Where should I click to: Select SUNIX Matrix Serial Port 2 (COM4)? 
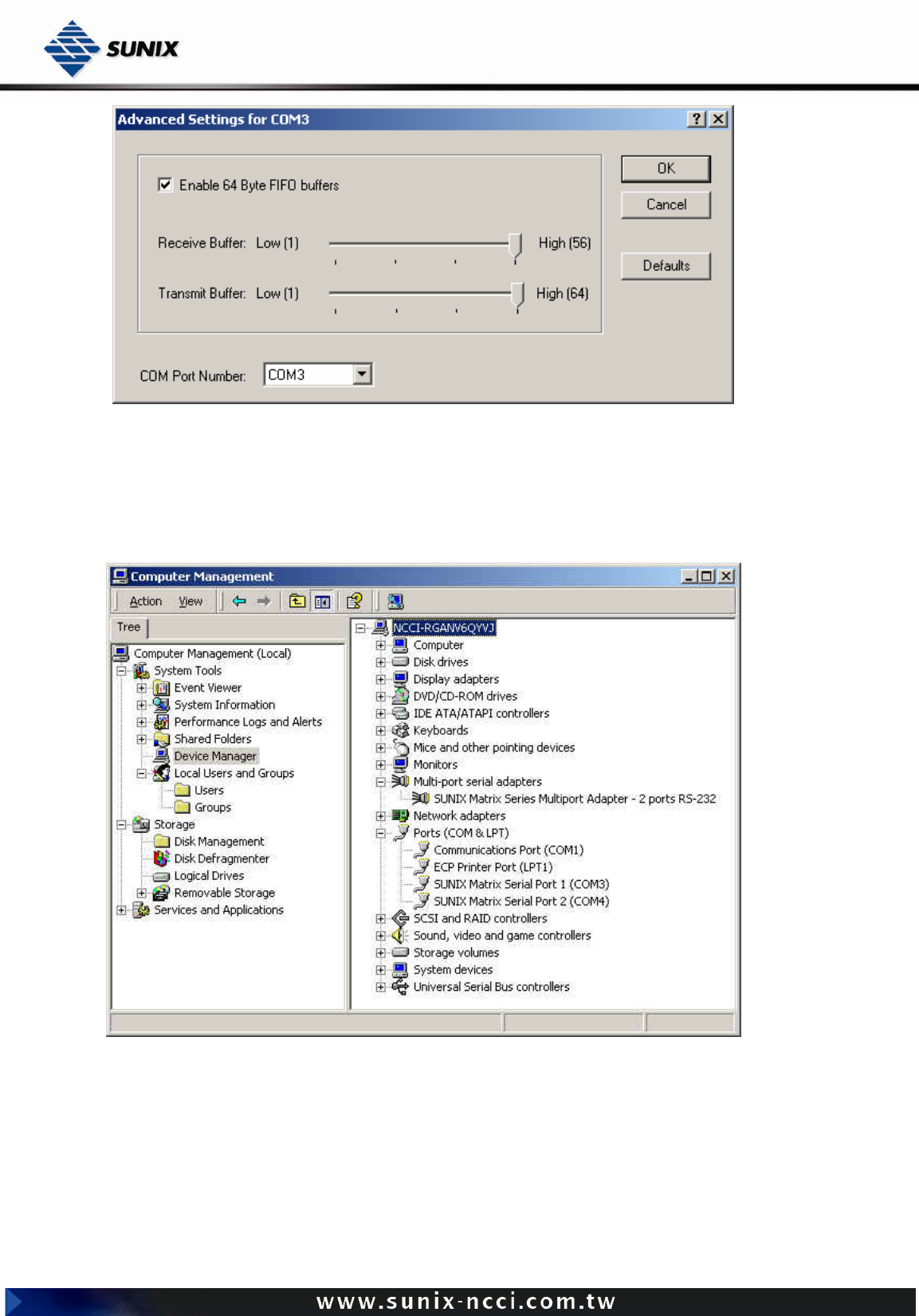(521, 902)
